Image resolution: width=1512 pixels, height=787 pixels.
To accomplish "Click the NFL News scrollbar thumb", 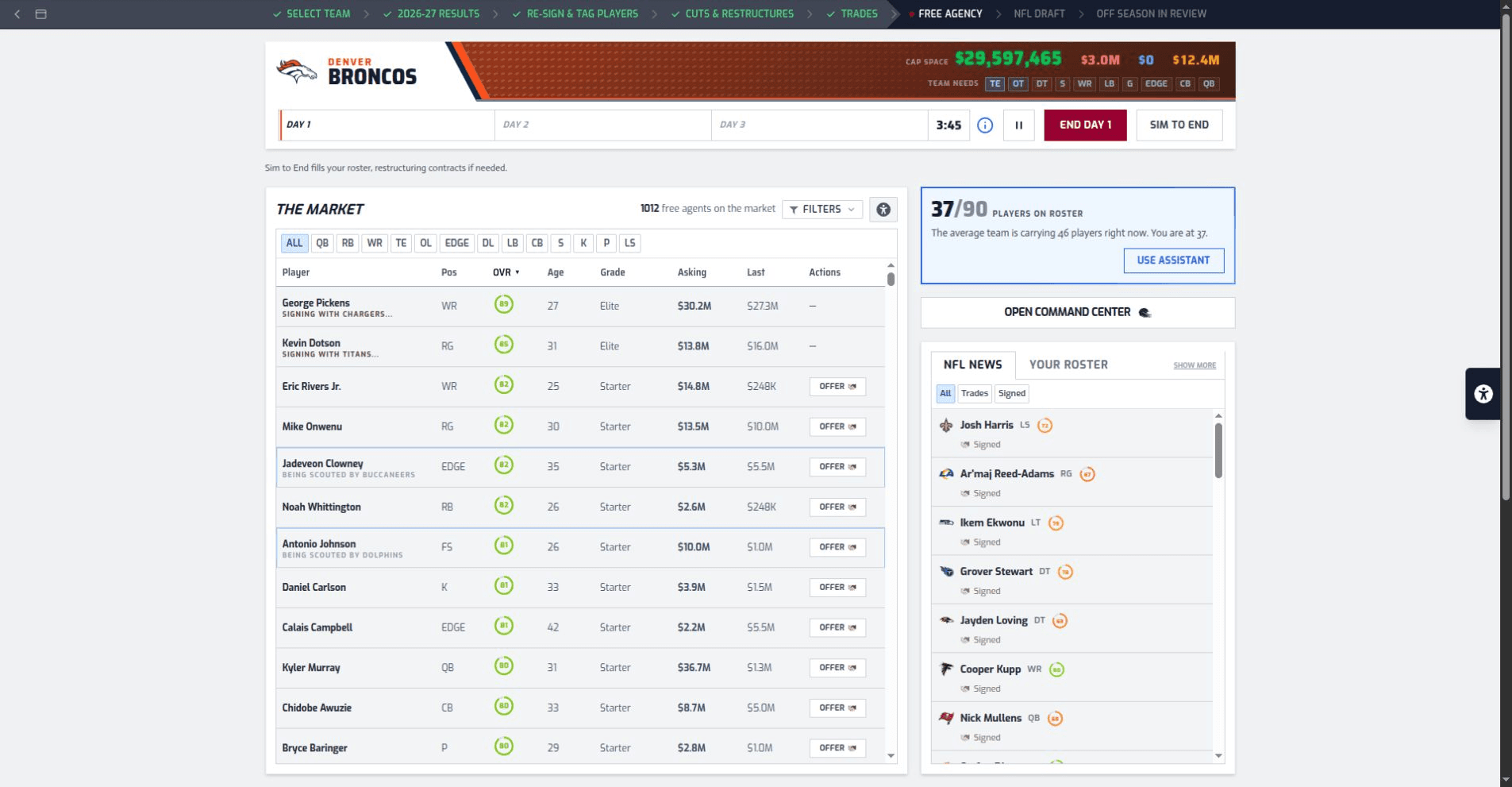I will 1218,449.
